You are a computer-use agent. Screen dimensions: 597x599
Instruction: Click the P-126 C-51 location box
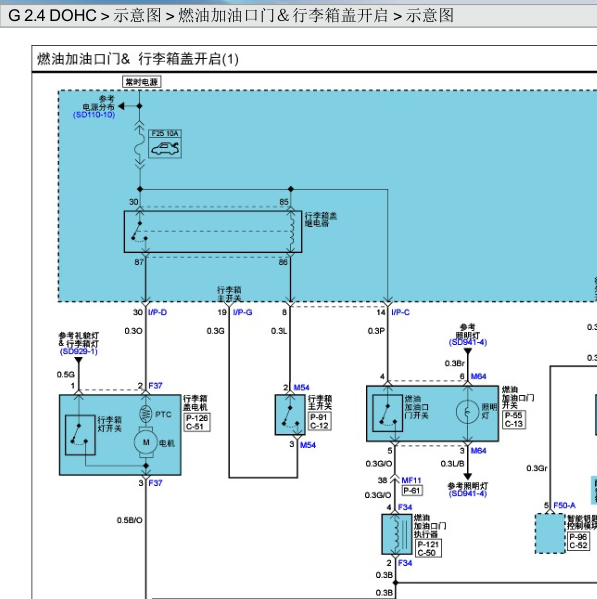(x=197, y=423)
